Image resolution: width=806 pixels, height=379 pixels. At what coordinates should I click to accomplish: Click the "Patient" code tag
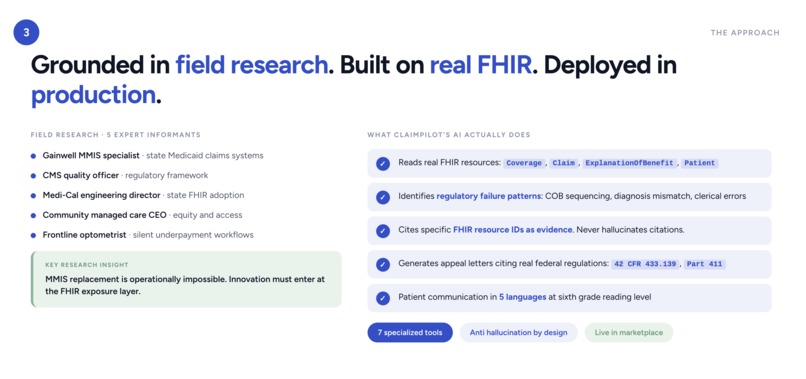coord(699,163)
